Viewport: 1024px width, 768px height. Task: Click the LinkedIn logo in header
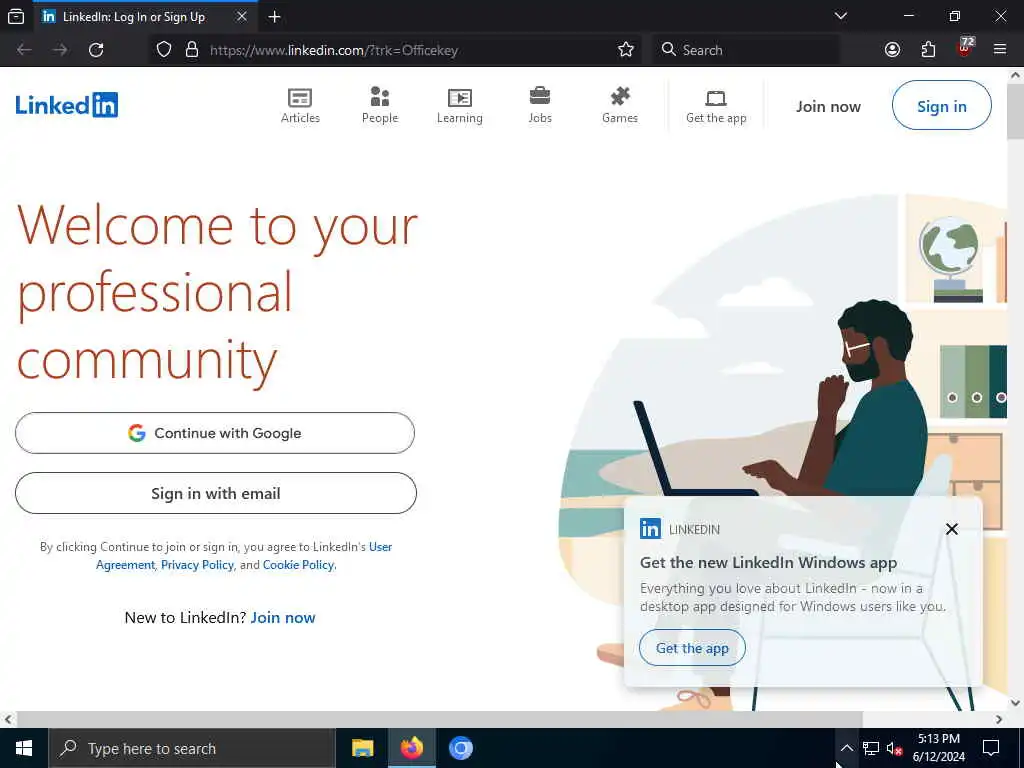(x=67, y=104)
